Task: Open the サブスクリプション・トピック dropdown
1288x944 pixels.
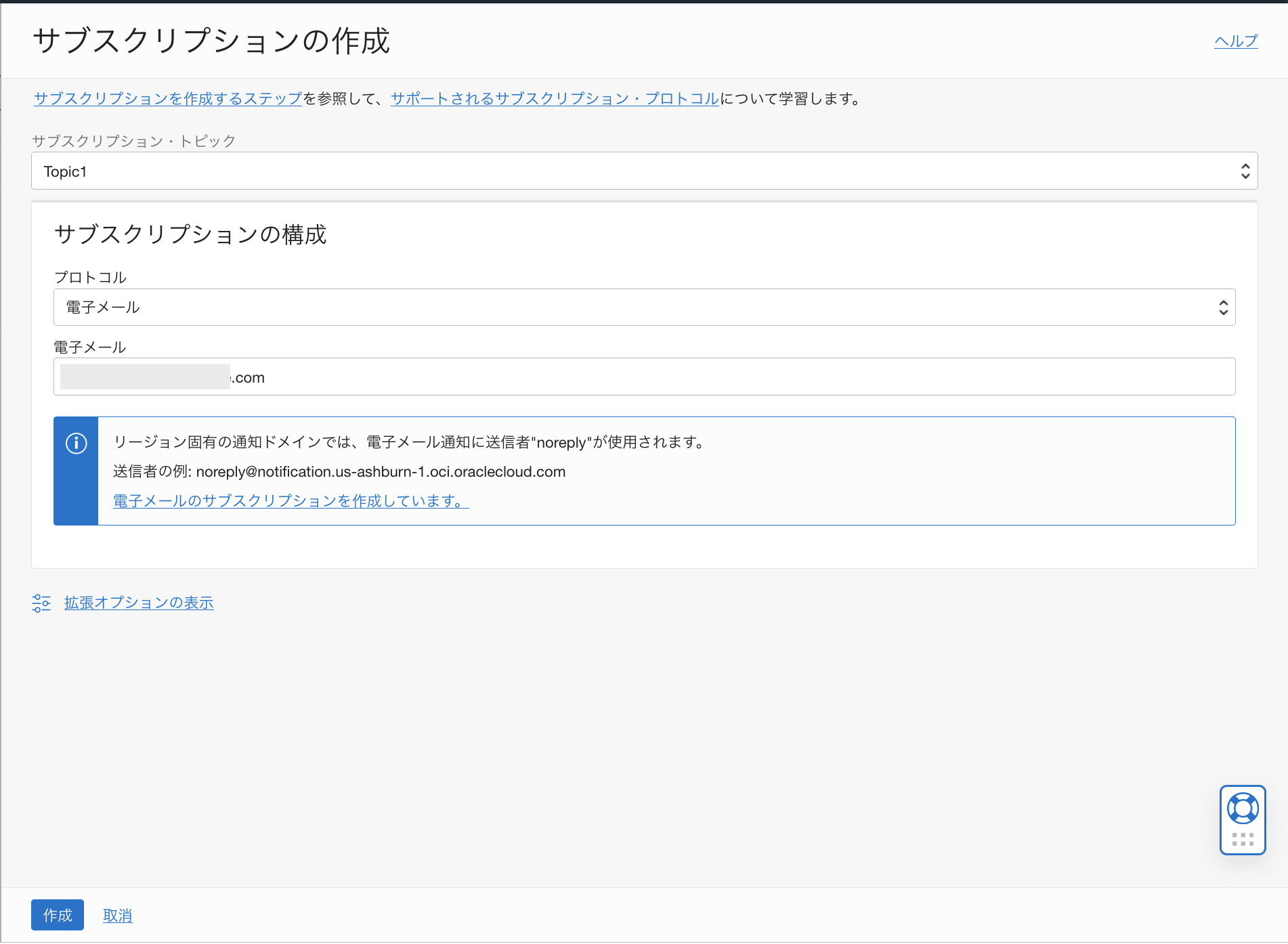Action: [643, 171]
